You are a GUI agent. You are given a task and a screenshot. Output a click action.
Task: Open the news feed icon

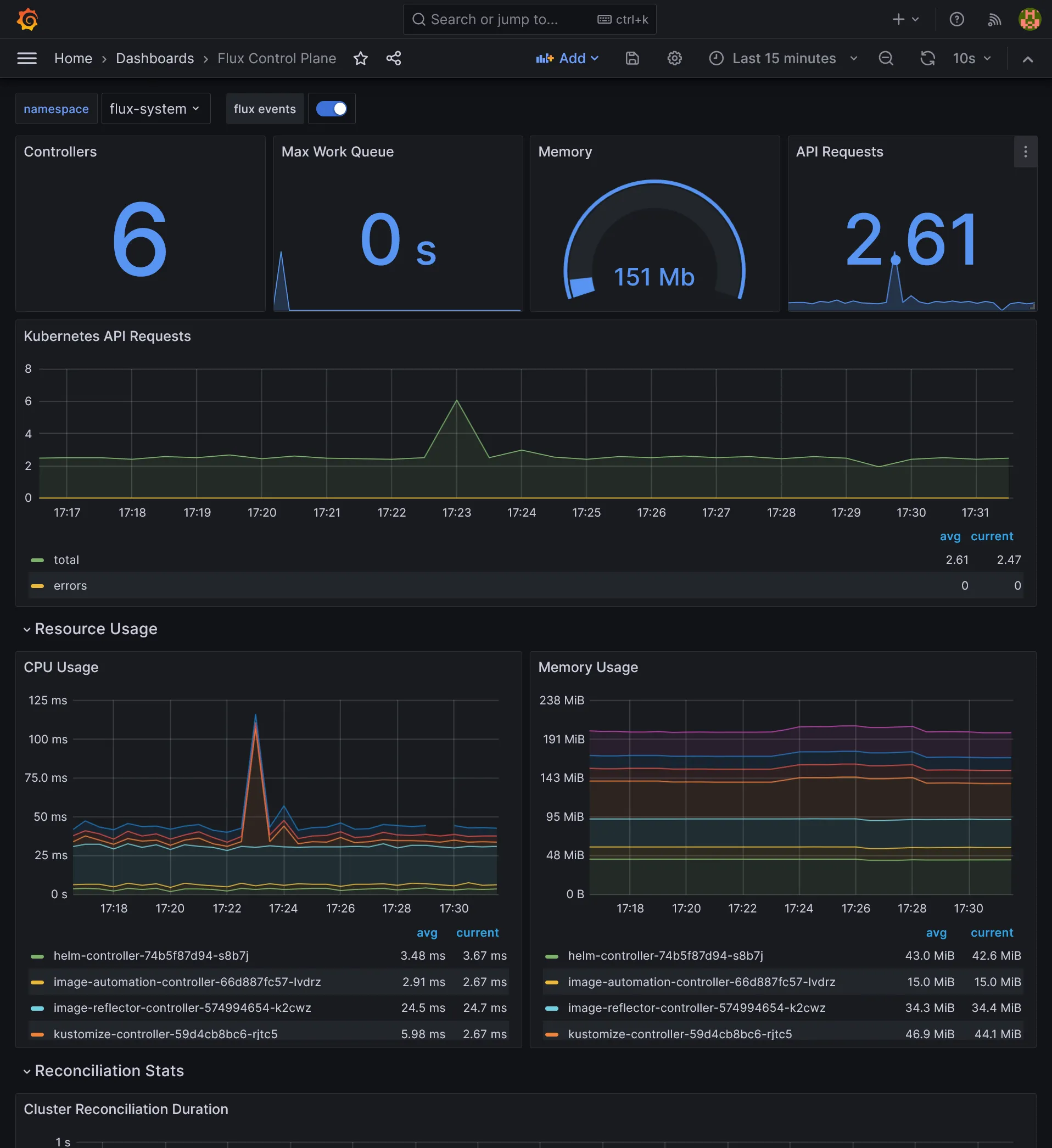coord(994,19)
